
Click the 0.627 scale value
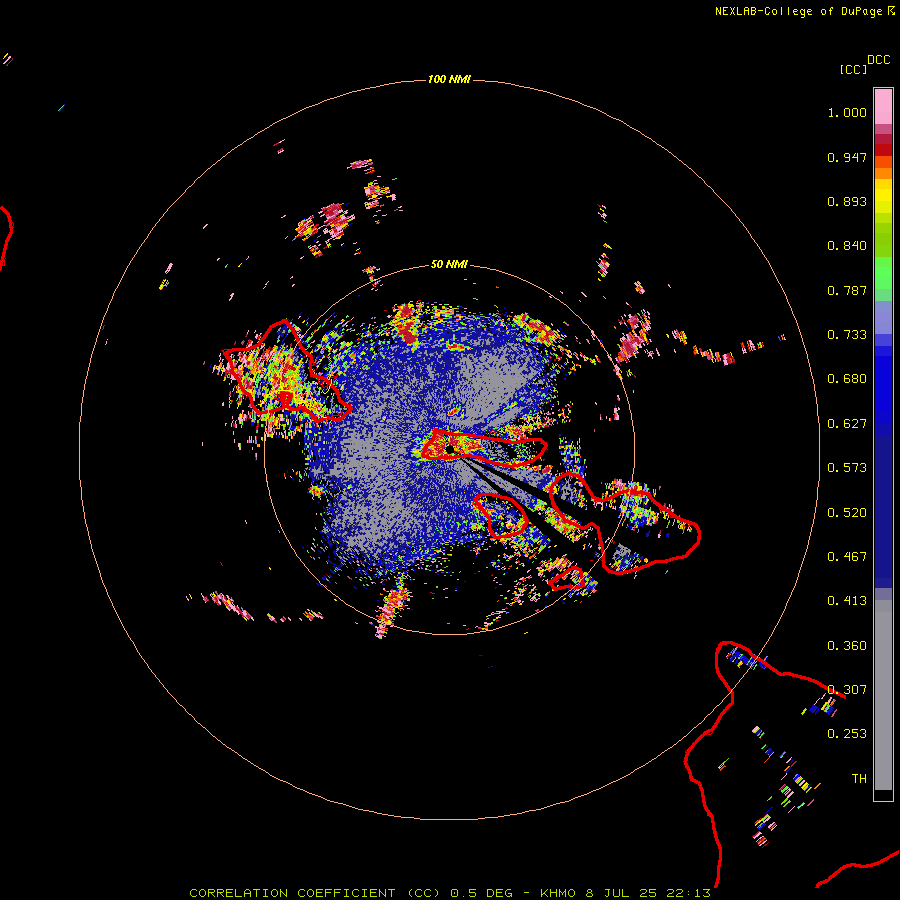point(847,424)
